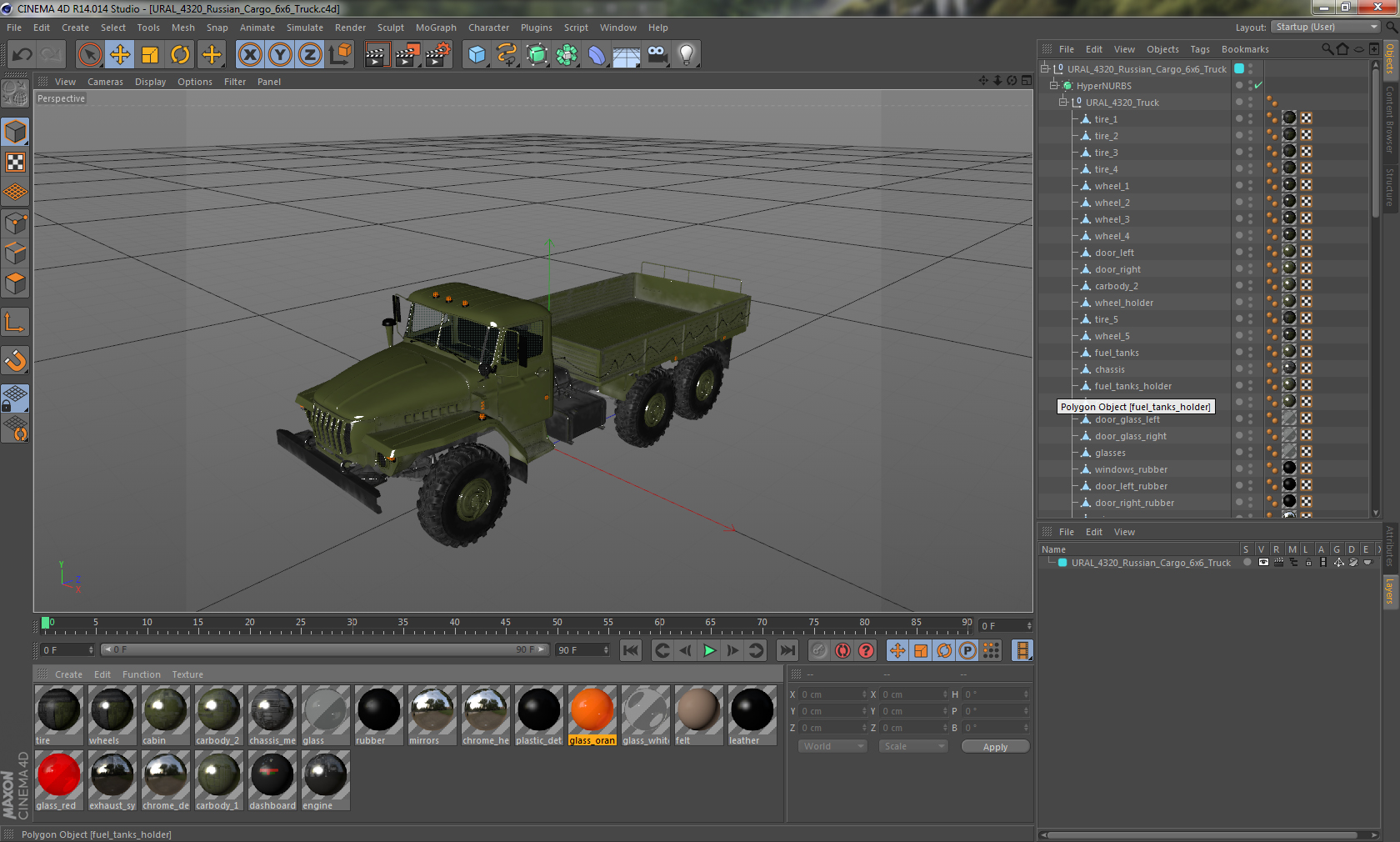
Task: Select the glass_orange material swatch
Action: tap(592, 715)
